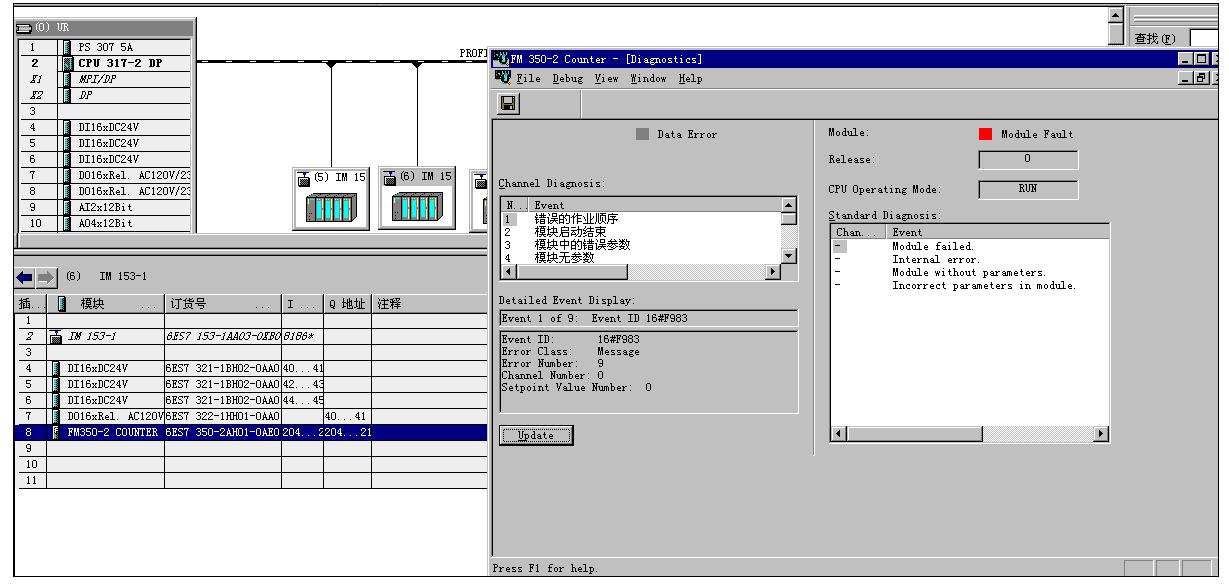Select 'Module failed.' in Standard Diagnosis
This screenshot has height=584, width=1229.
(x=933, y=246)
